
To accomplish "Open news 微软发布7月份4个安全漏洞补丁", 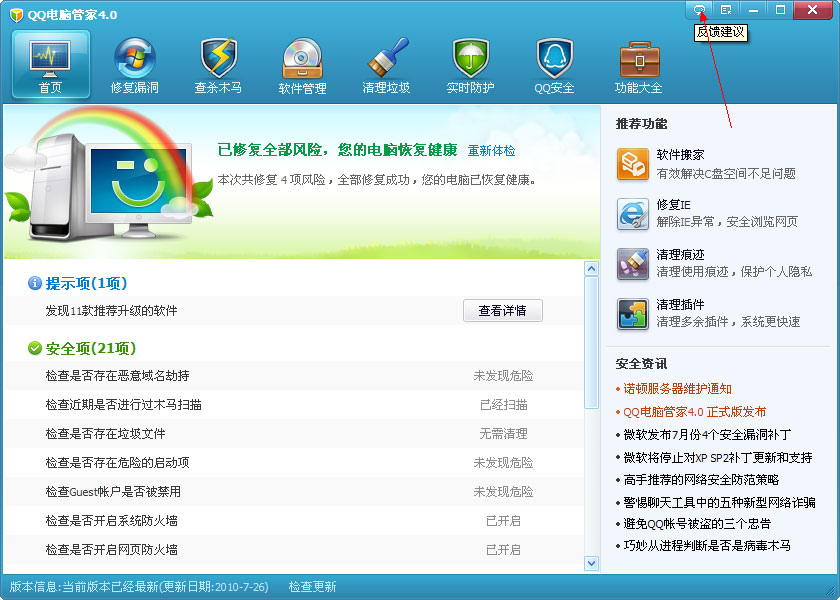I will click(707, 434).
